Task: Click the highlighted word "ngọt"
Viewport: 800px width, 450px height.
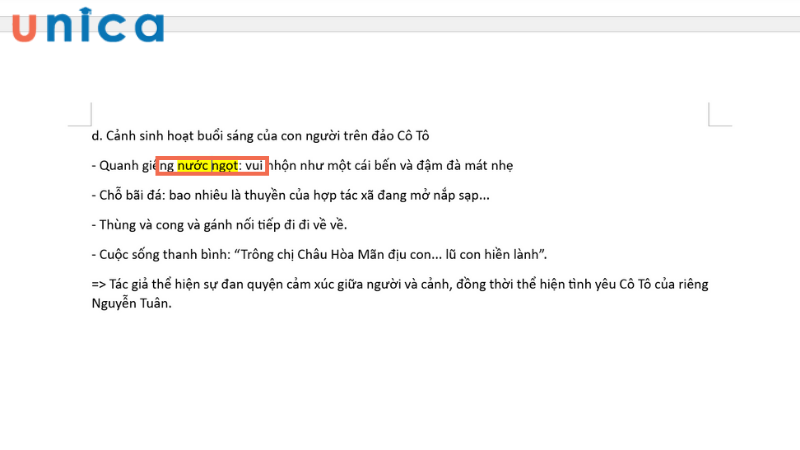Action: click(224, 166)
